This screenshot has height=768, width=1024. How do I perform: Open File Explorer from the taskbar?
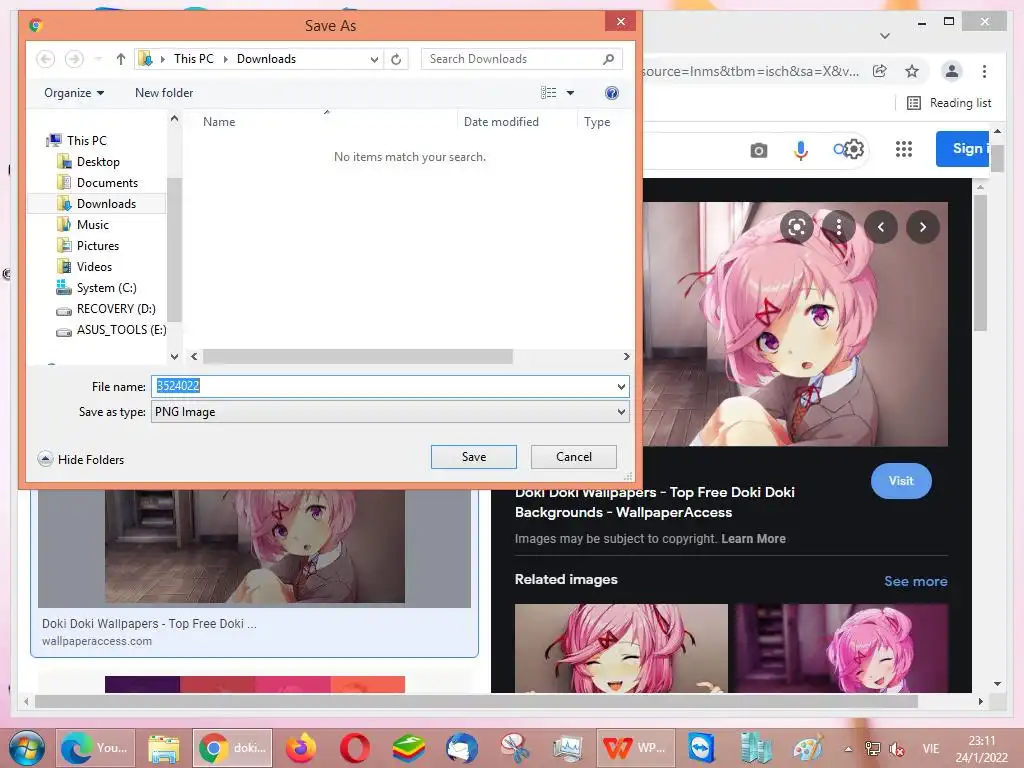tap(163, 748)
